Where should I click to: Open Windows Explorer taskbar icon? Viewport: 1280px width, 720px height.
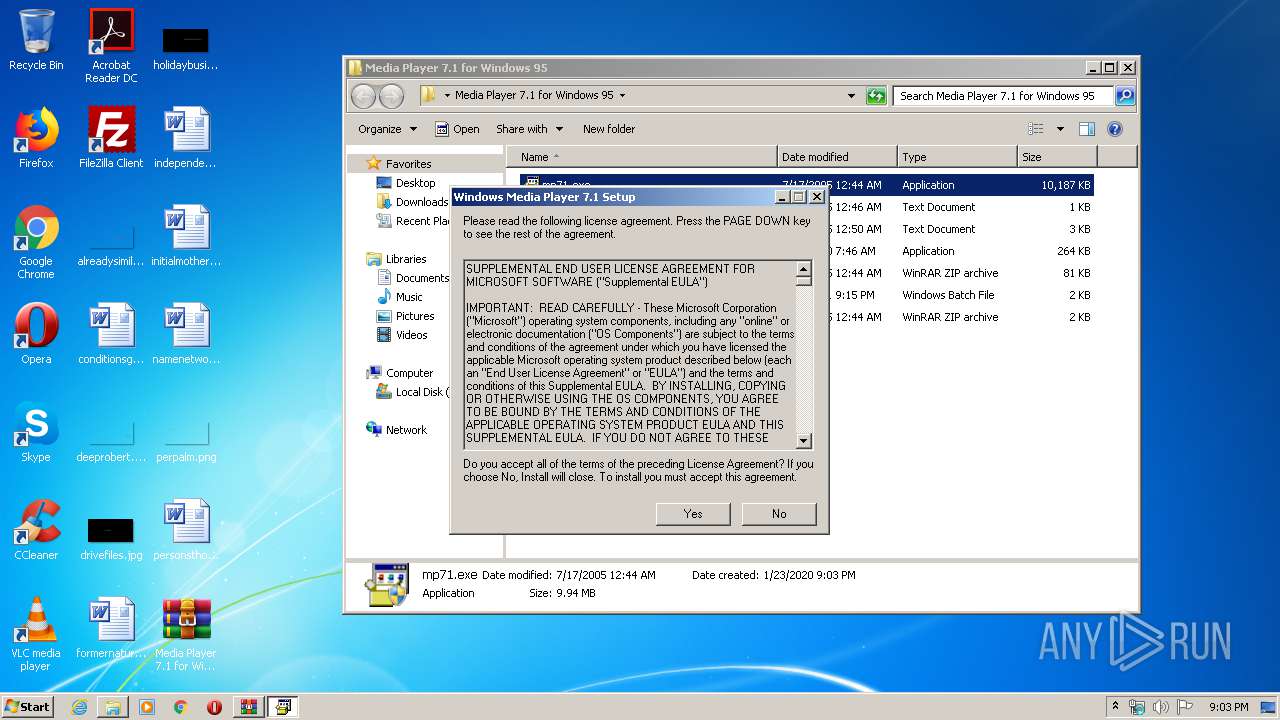113,707
